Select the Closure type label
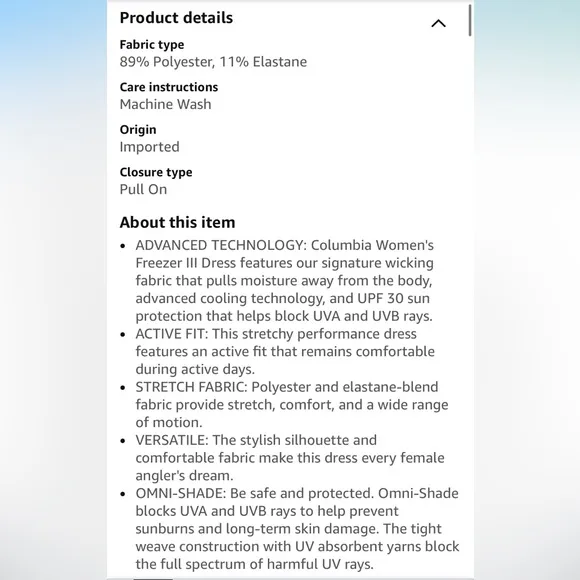 pyautogui.click(x=156, y=172)
